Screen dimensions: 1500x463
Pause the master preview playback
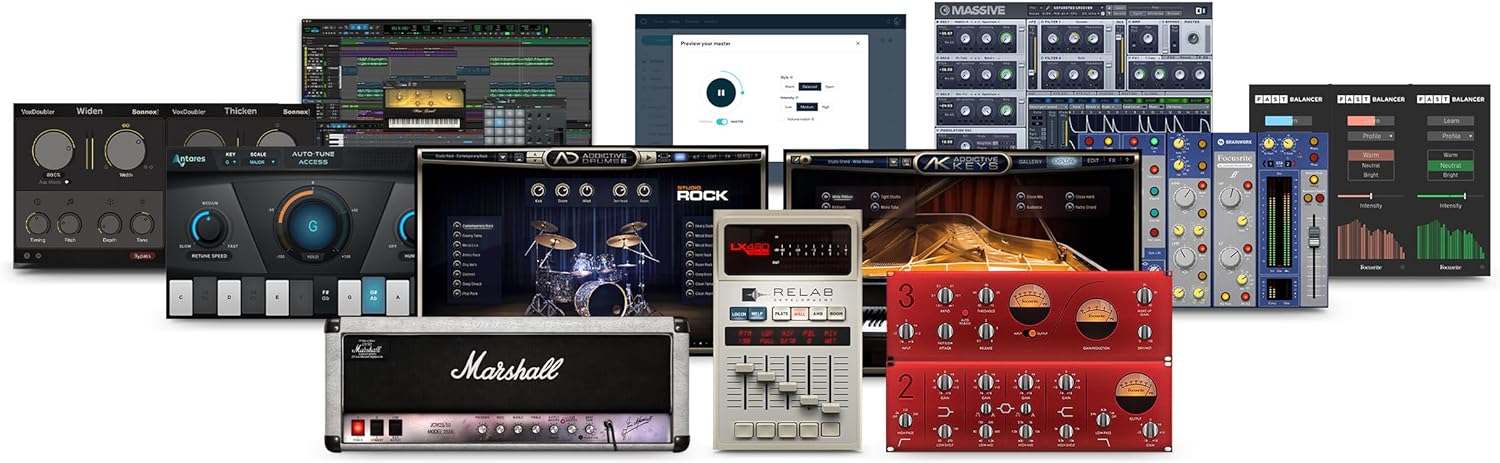(720, 94)
